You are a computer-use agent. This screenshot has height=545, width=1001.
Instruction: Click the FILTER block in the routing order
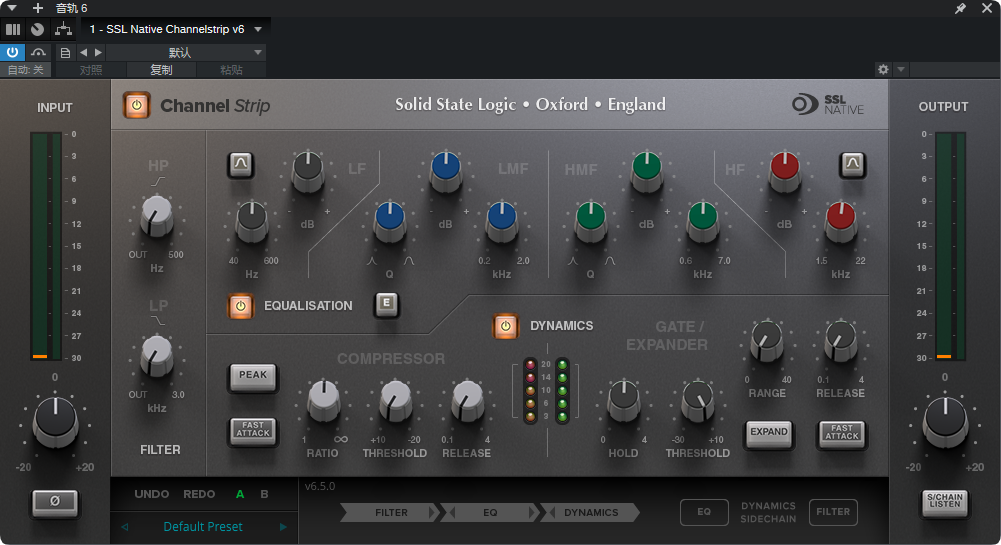coord(391,512)
